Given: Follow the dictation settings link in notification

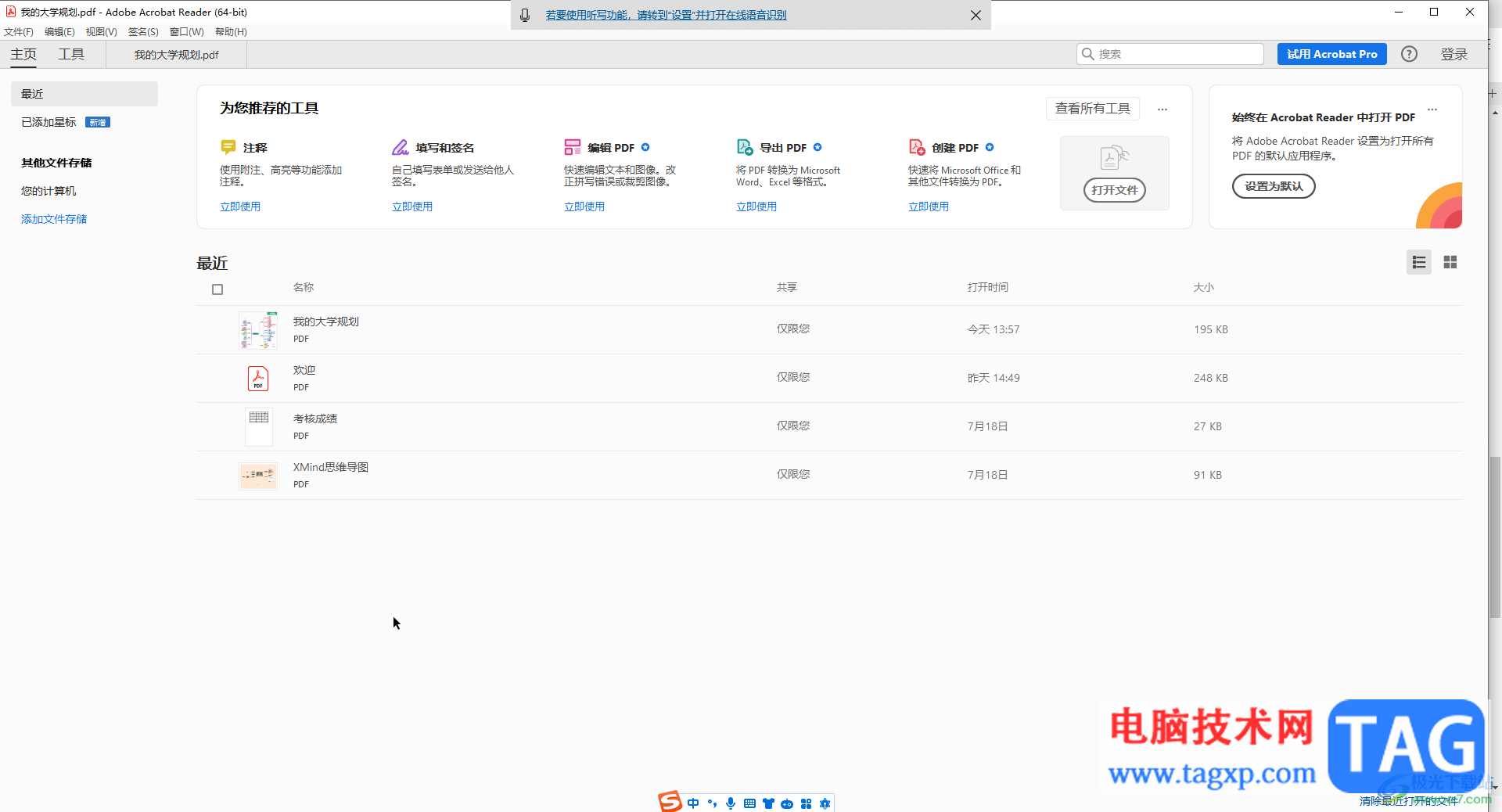Looking at the screenshot, I should coord(666,15).
